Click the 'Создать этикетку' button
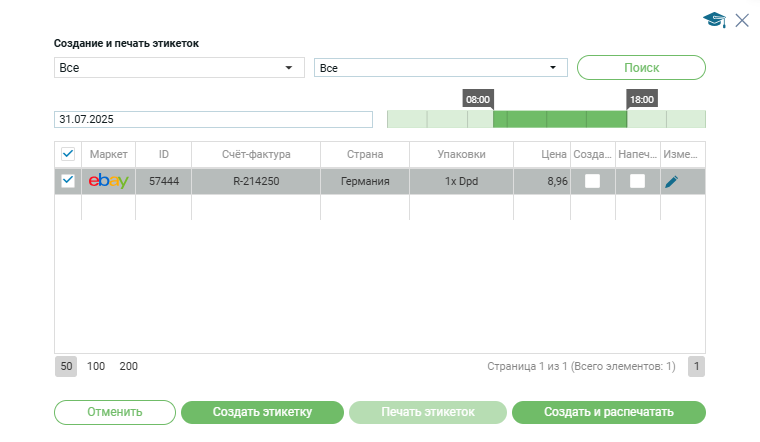Image resolution: width=760 pixels, height=442 pixels. (x=261, y=412)
